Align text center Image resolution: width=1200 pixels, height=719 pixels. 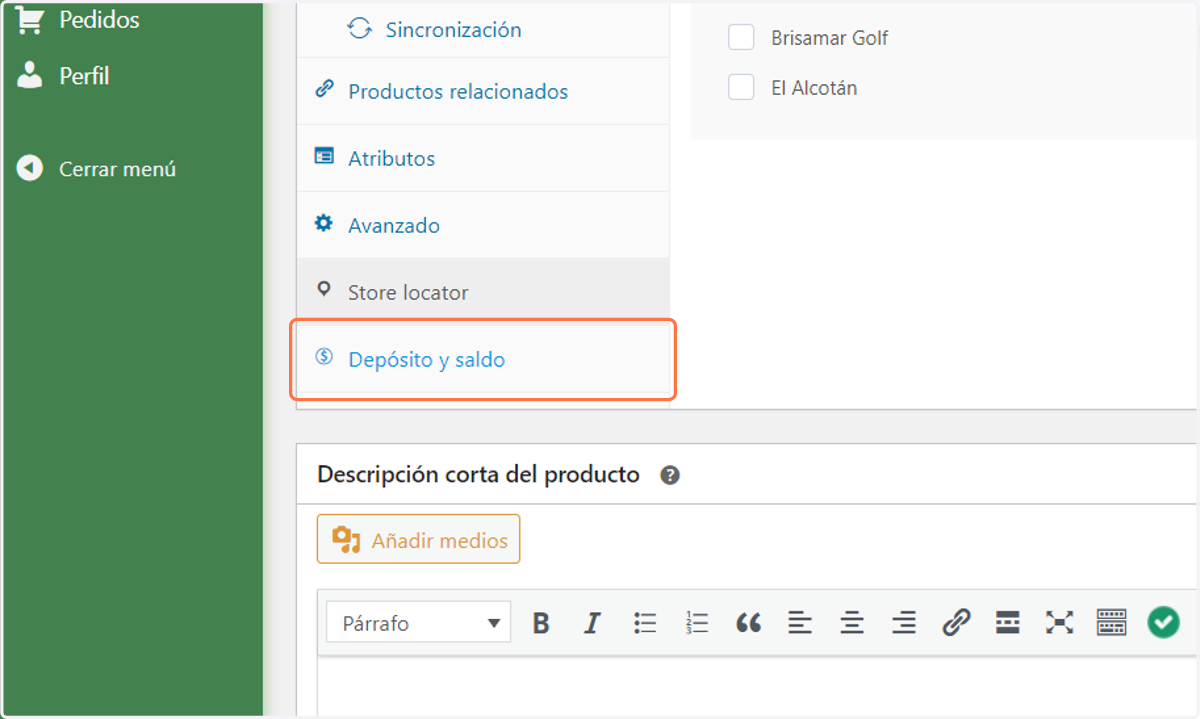coord(852,623)
